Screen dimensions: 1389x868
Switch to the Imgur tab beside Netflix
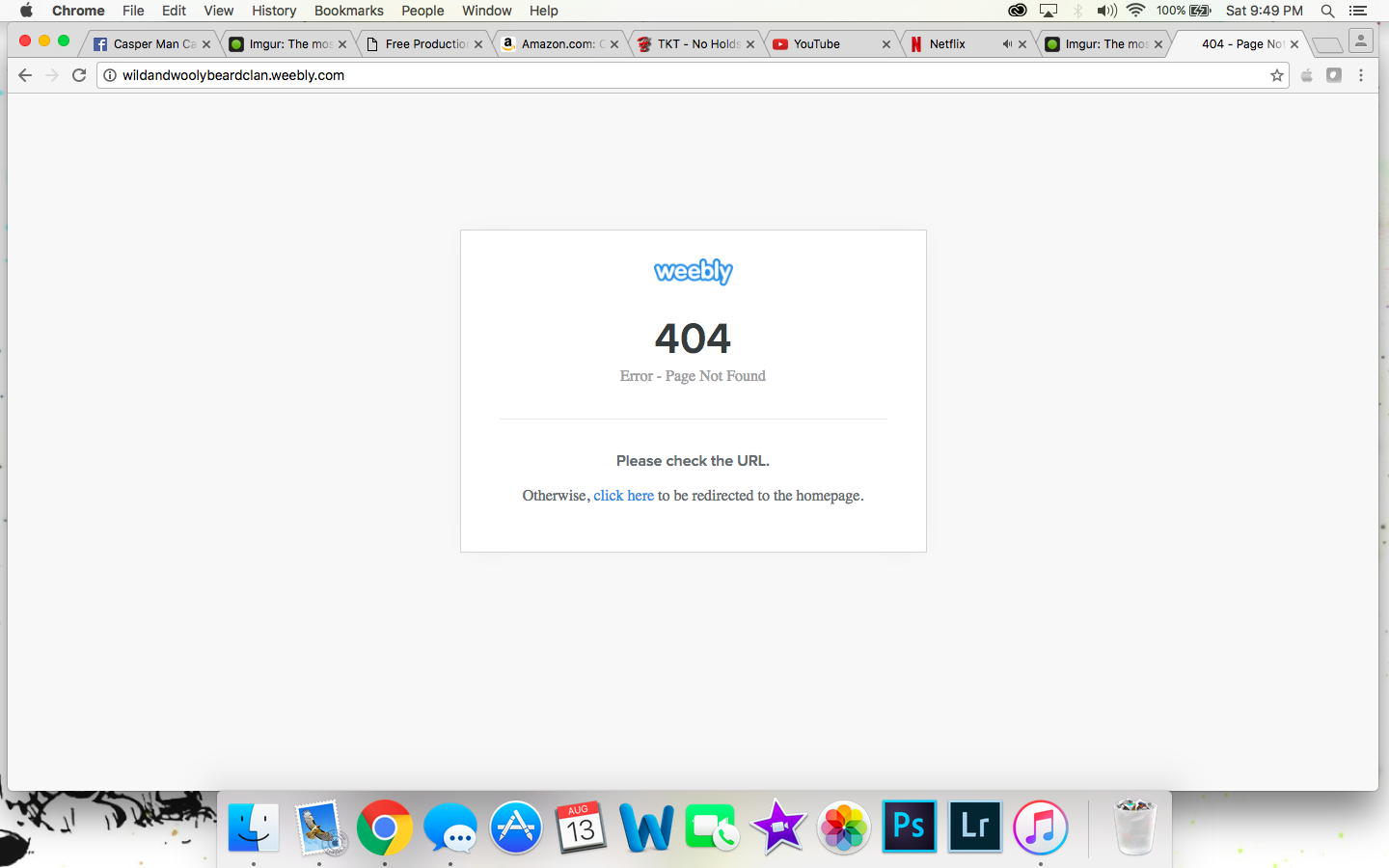[x=1102, y=44]
